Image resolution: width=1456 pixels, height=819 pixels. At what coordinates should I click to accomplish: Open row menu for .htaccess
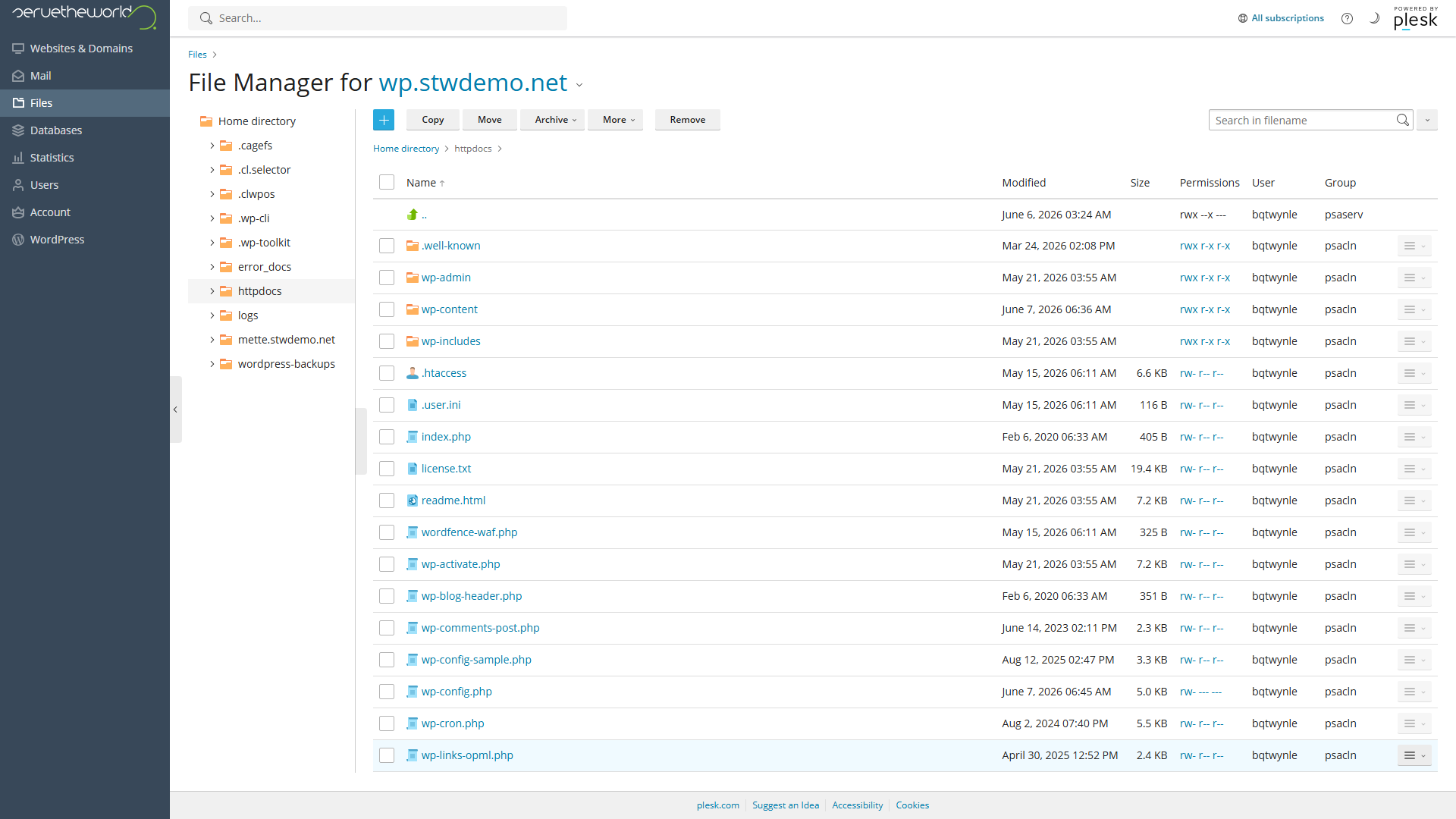pos(1414,373)
